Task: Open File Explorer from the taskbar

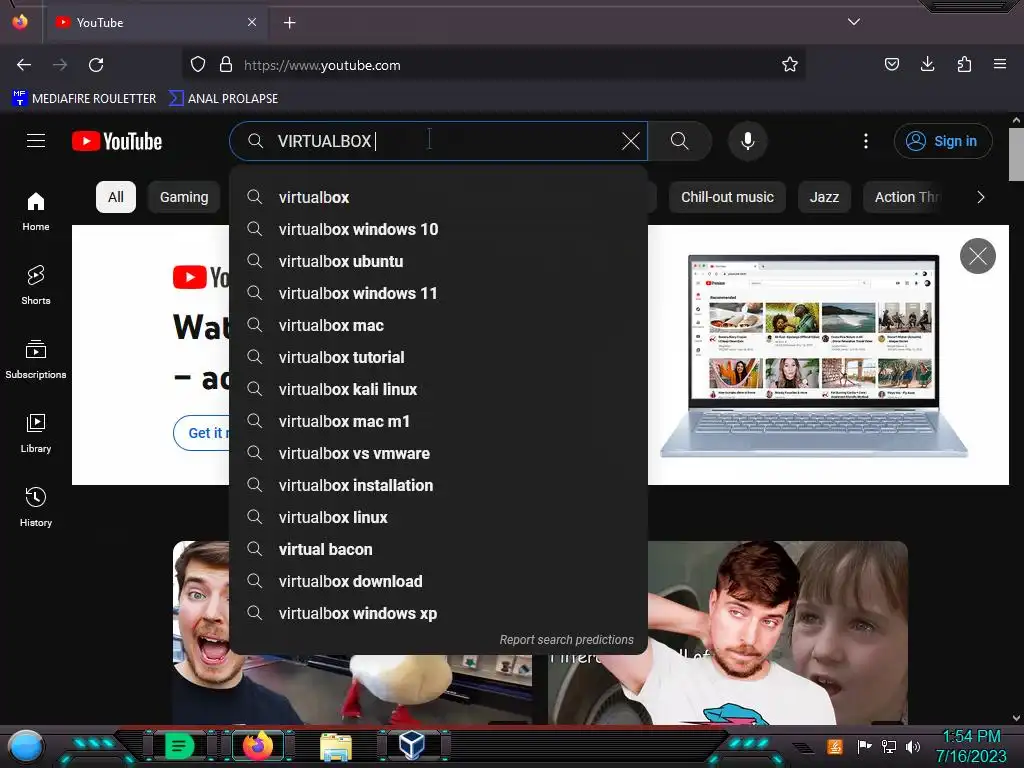Action: (x=336, y=746)
